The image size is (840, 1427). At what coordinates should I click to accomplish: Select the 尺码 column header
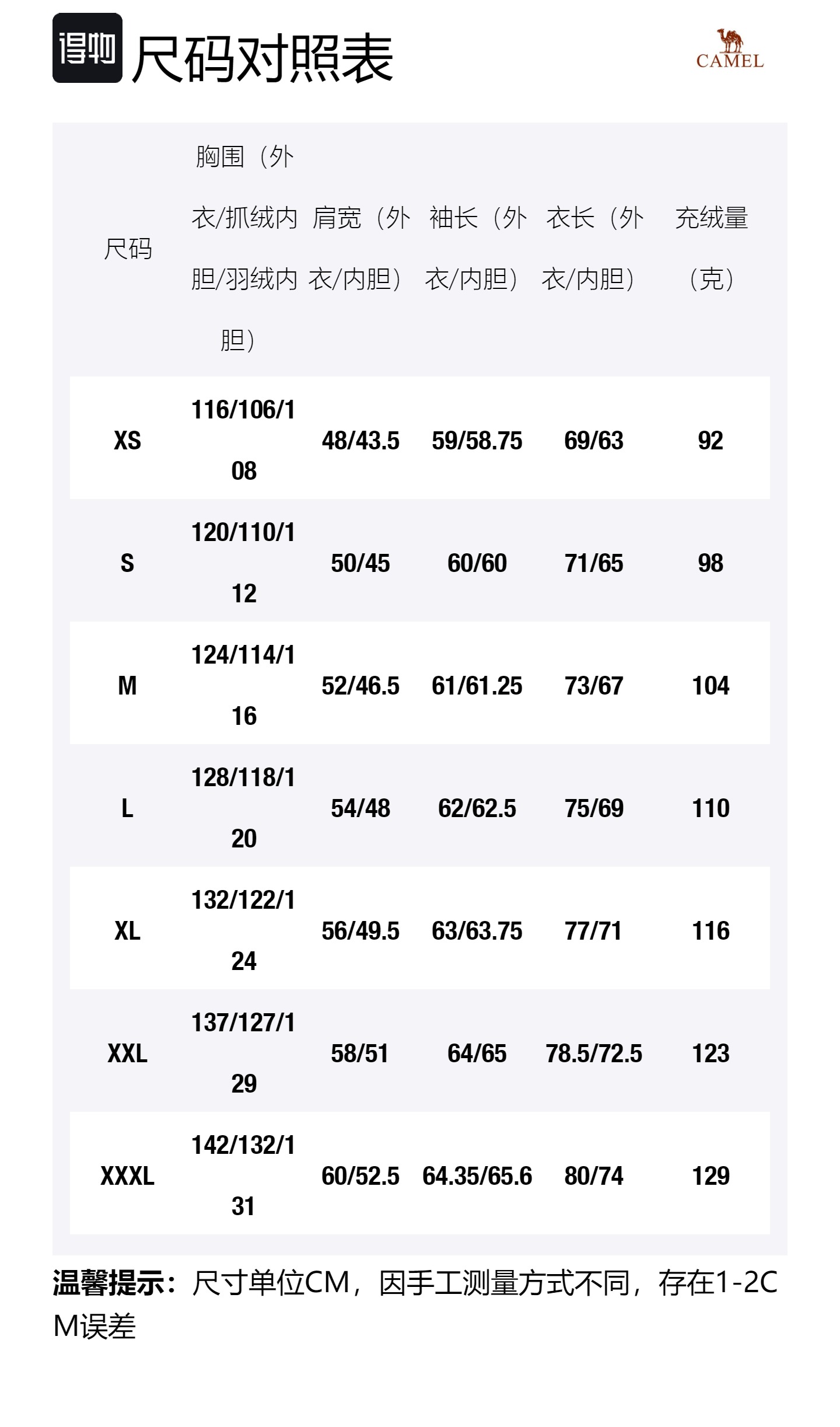click(x=128, y=249)
